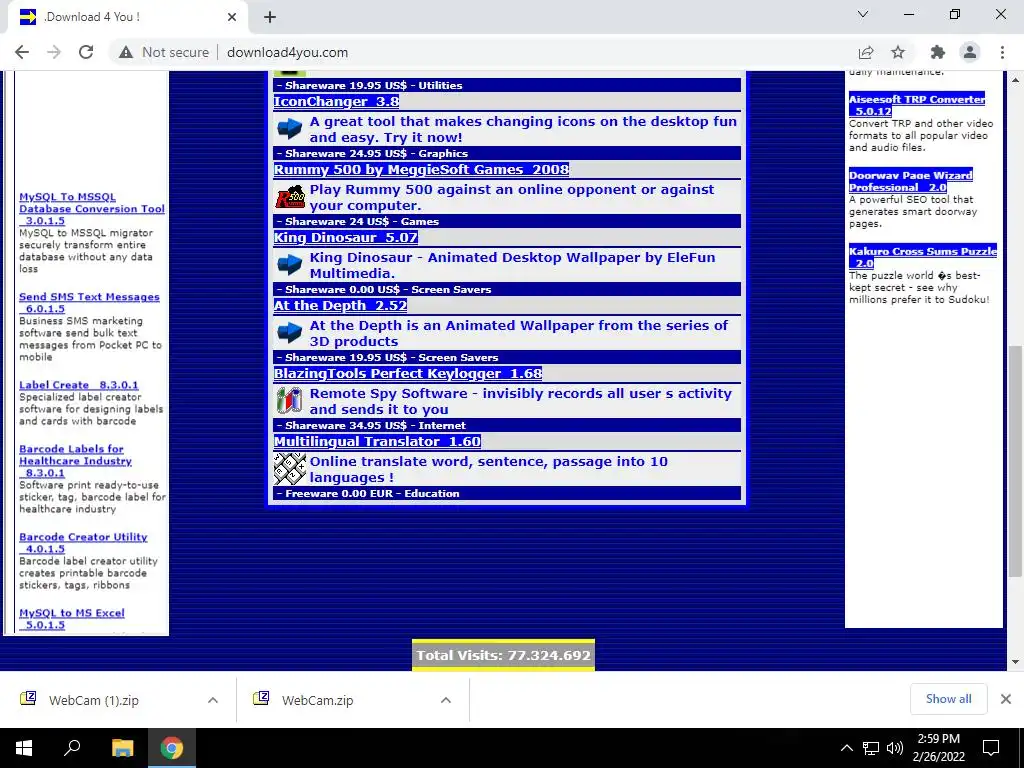The height and width of the screenshot is (768, 1024).
Task: Click 'Freeware 0.00 EUR - Education' text
Action: point(372,493)
